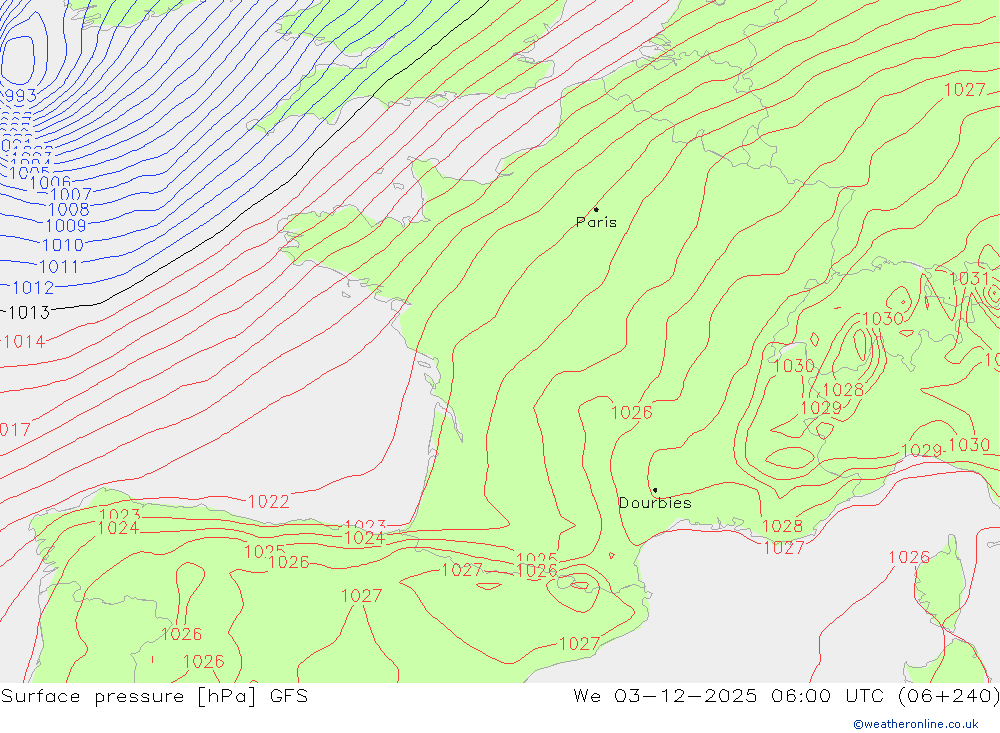Viewport: 1000px width, 733px height.
Task: Click the 1026 label near Corsica
Action: coord(909,558)
